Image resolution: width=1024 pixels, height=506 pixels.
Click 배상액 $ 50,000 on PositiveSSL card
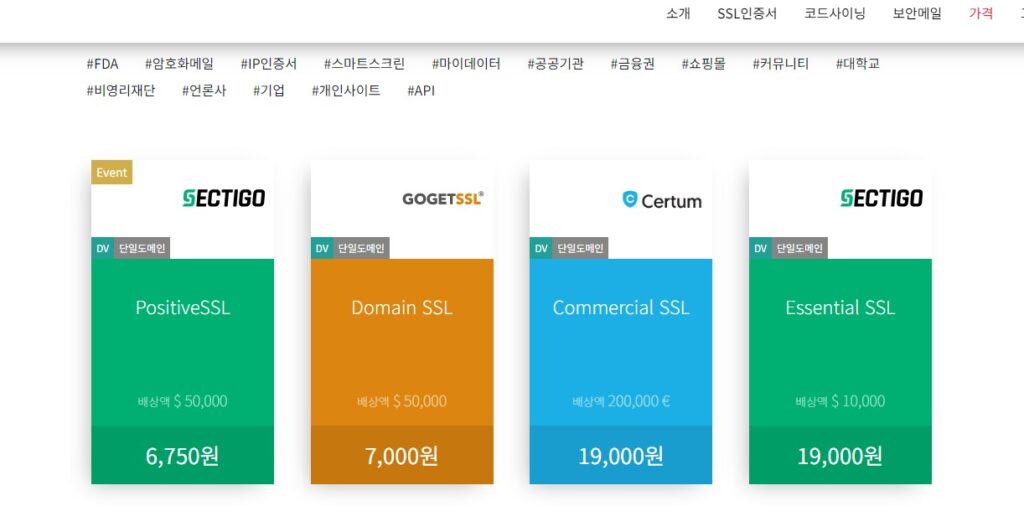point(183,401)
